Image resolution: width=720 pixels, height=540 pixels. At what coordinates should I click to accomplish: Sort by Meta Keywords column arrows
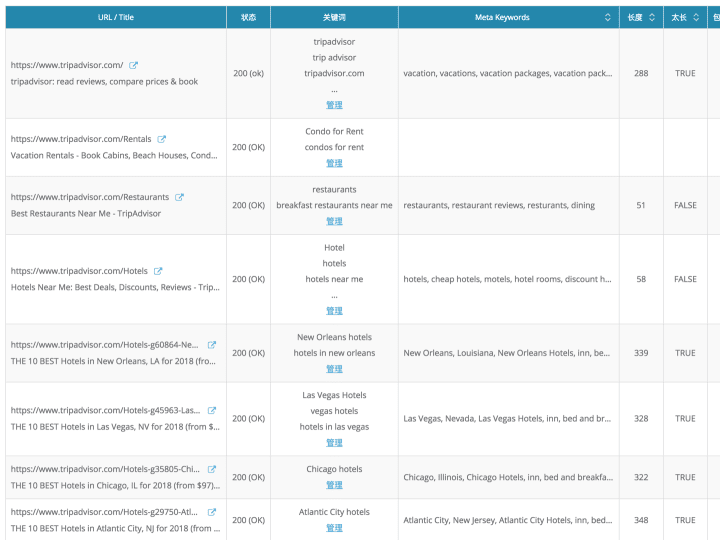(608, 17)
